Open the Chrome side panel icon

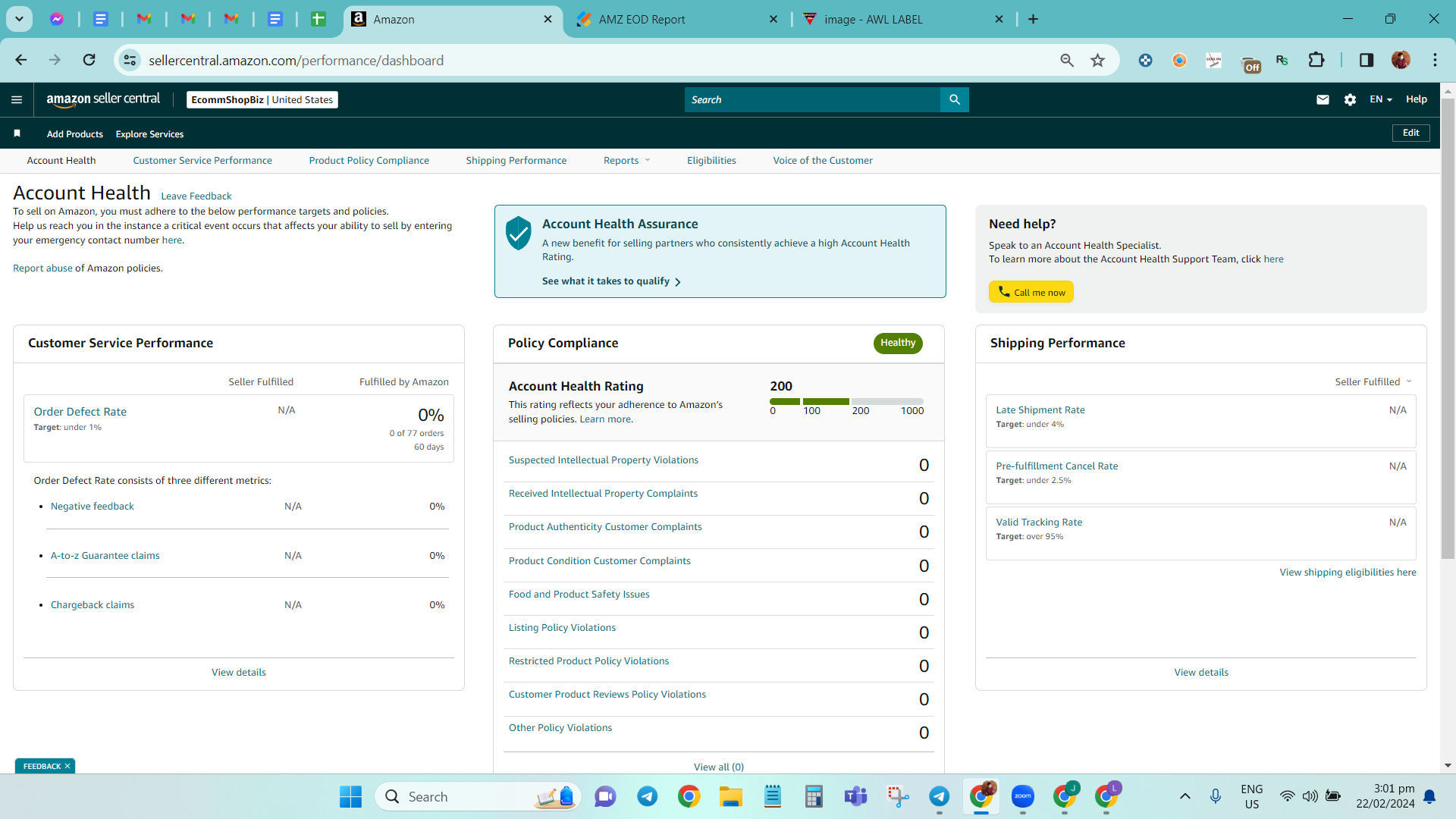click(1367, 60)
